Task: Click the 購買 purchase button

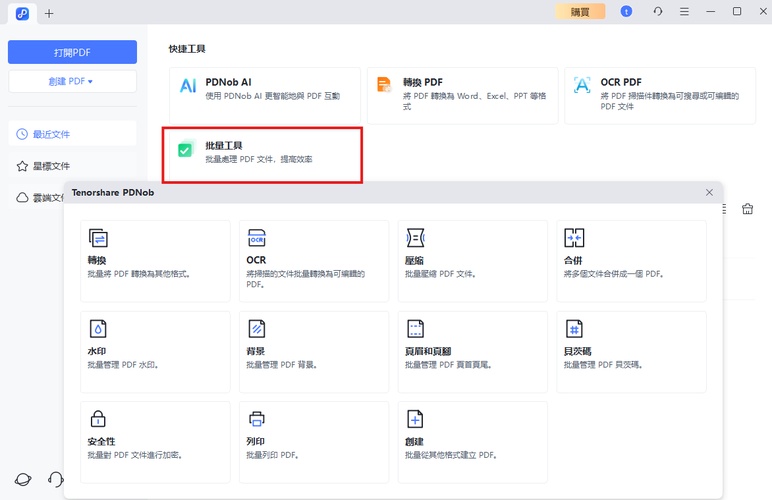Action: pyautogui.click(x=580, y=12)
